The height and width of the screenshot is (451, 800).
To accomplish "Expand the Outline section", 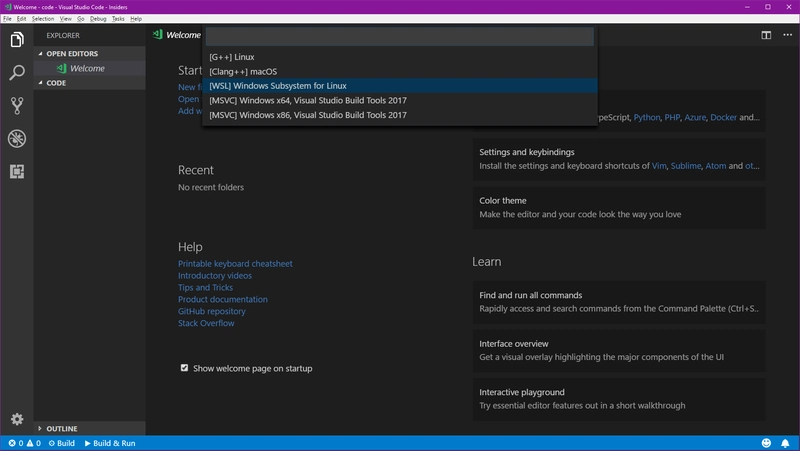I will pos(61,429).
